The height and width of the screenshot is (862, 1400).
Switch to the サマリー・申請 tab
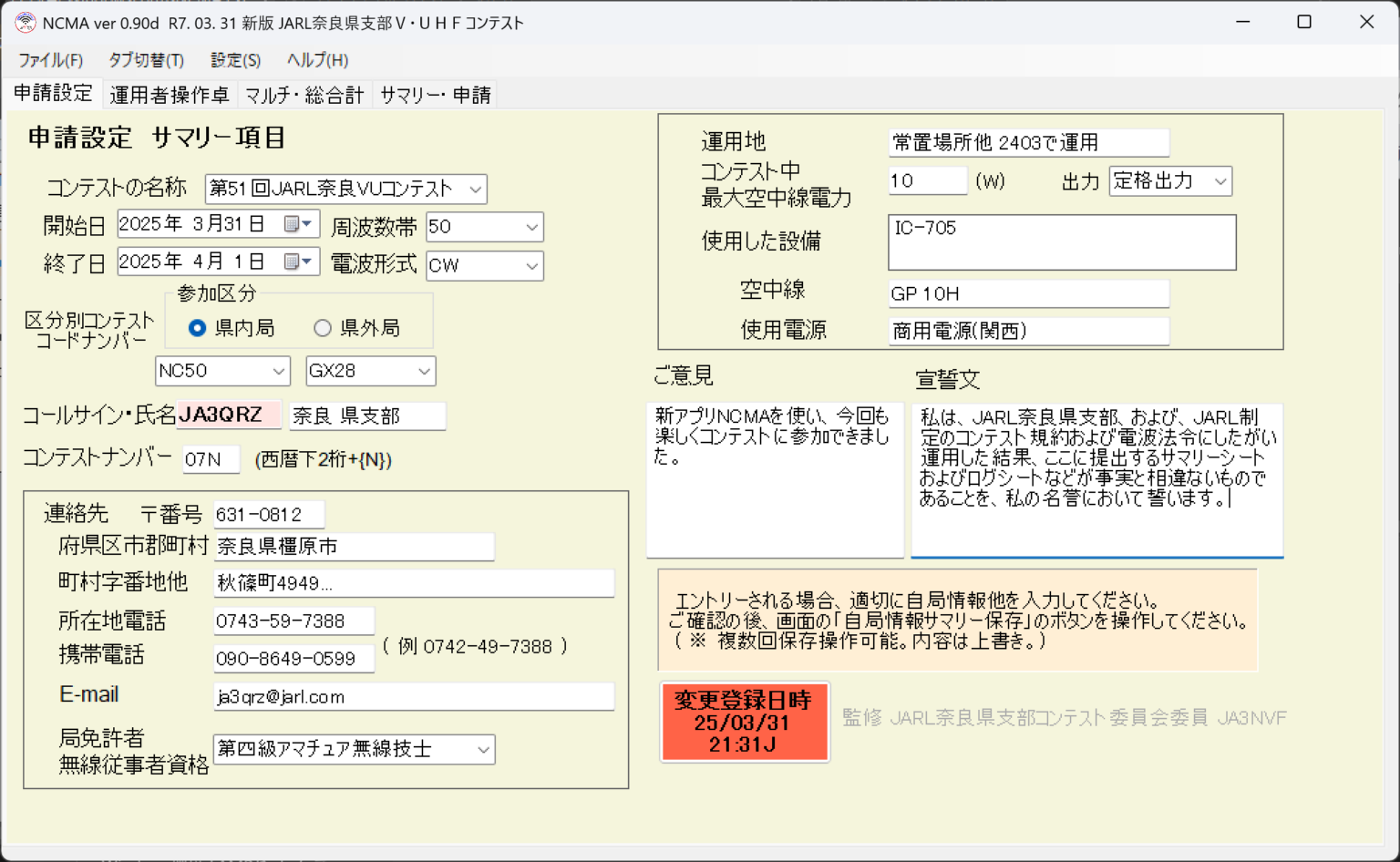[x=435, y=94]
